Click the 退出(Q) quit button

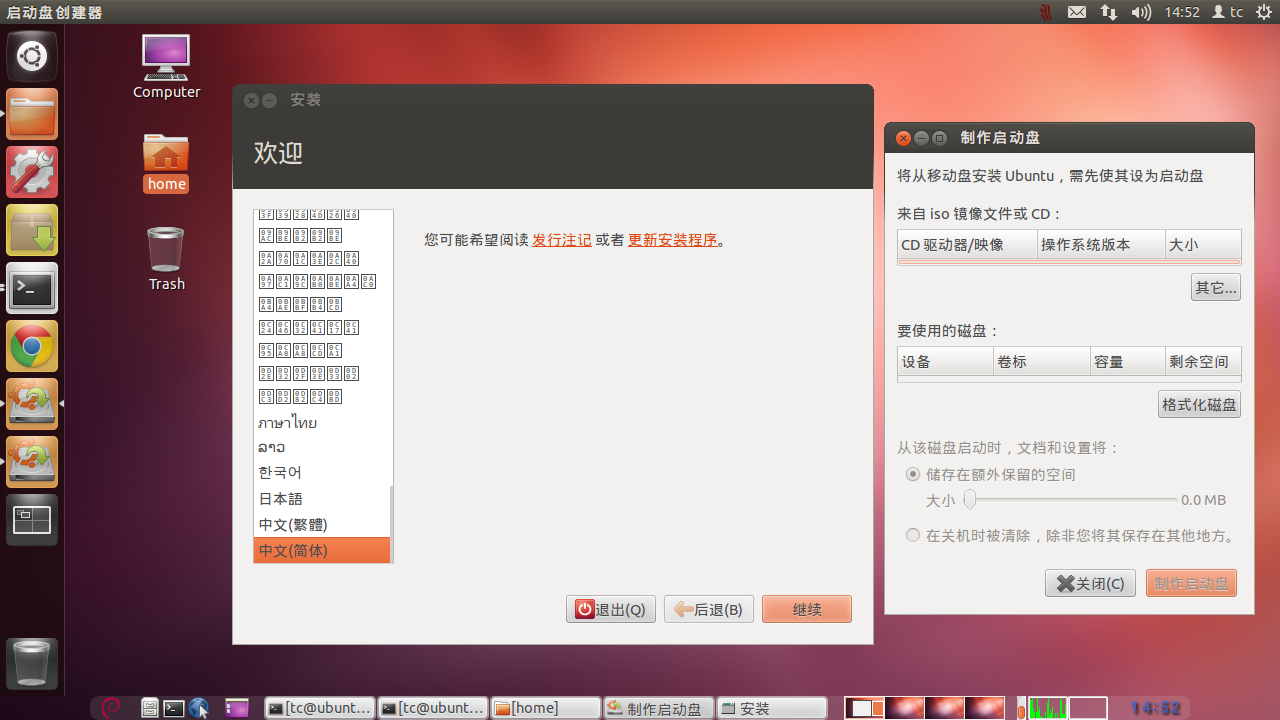tap(611, 609)
